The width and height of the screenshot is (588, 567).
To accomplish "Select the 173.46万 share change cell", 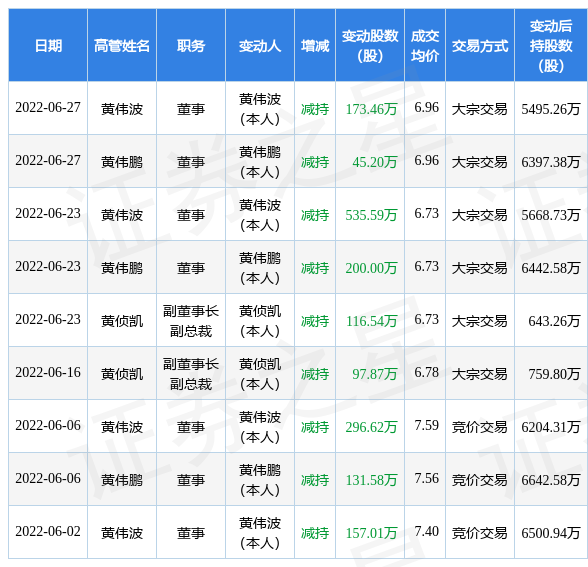I will (371, 109).
